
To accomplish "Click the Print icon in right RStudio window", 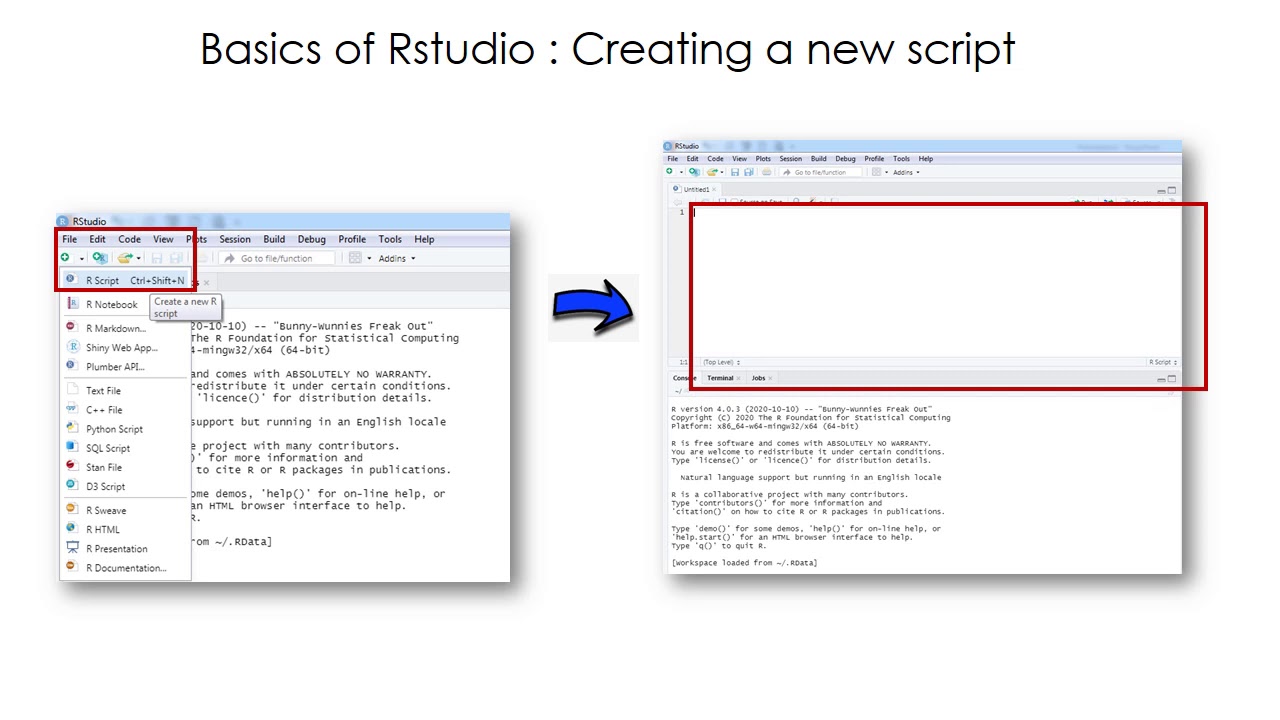I will coord(766,172).
